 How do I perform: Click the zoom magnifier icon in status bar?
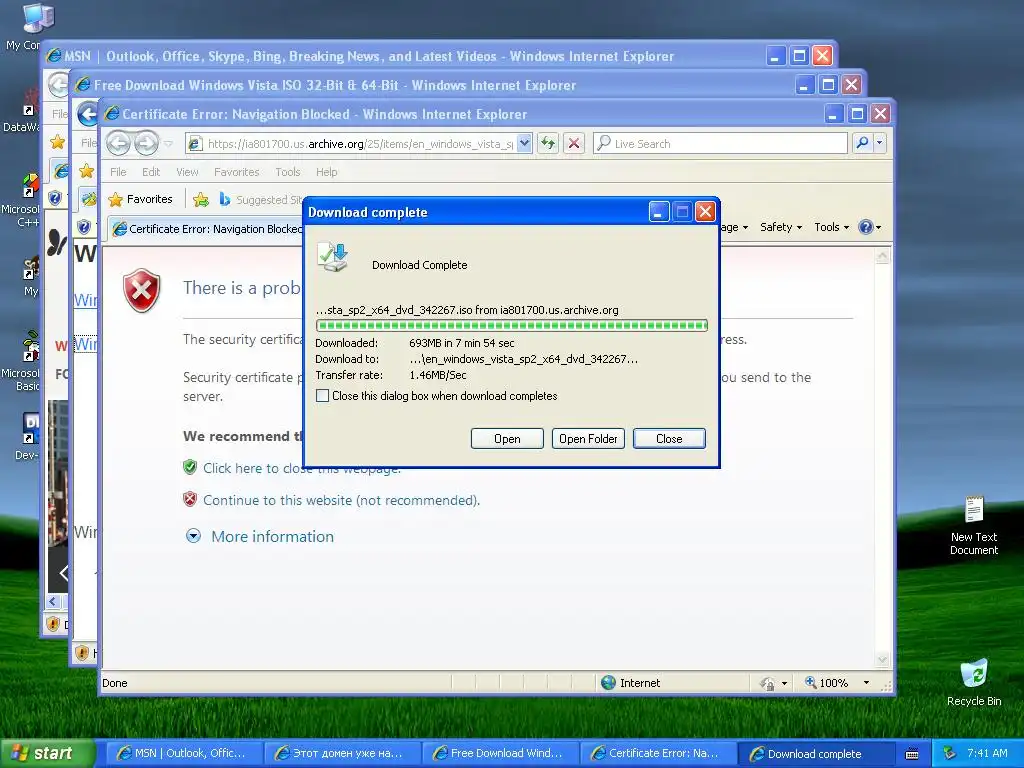pyautogui.click(x=810, y=682)
